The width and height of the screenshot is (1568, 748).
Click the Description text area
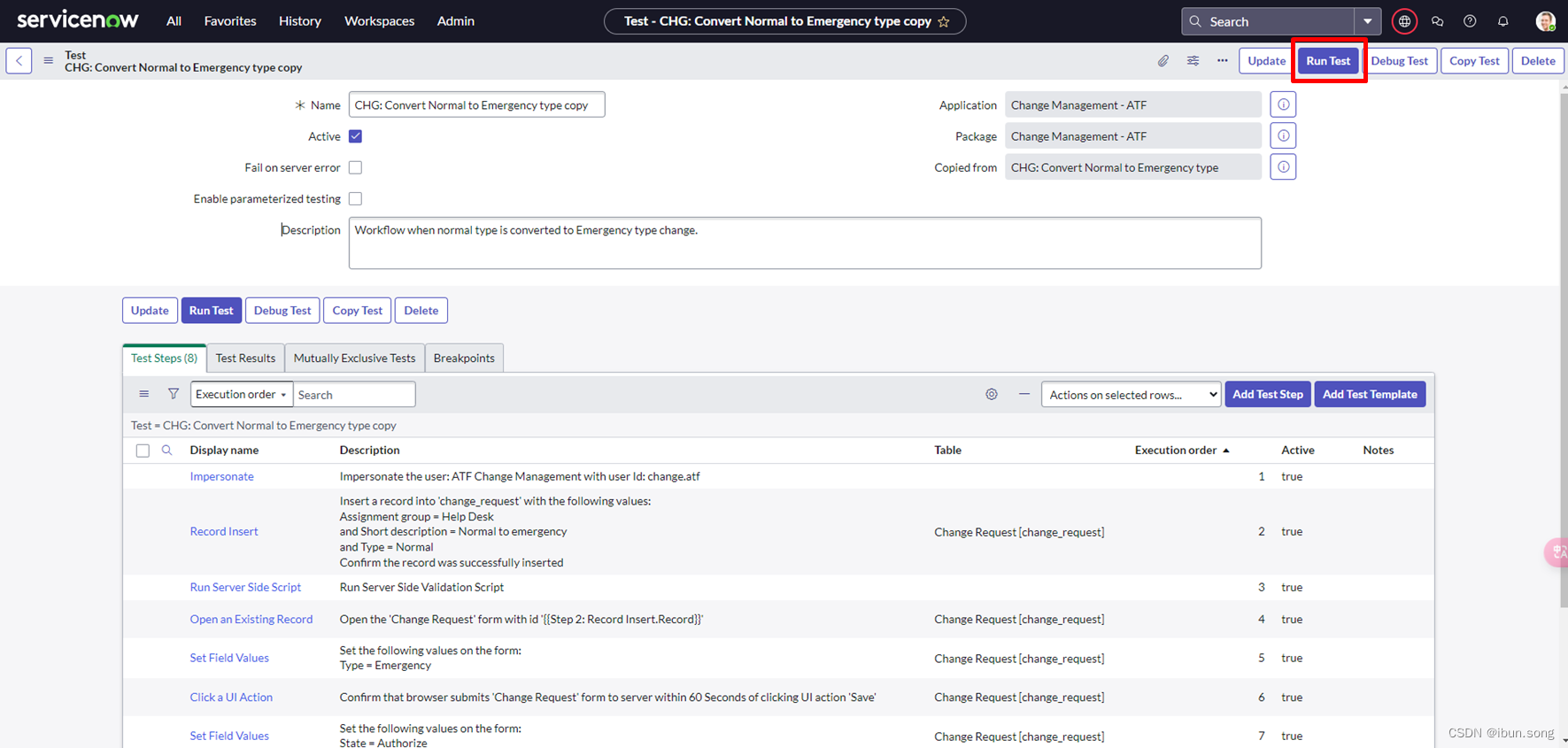pos(805,243)
